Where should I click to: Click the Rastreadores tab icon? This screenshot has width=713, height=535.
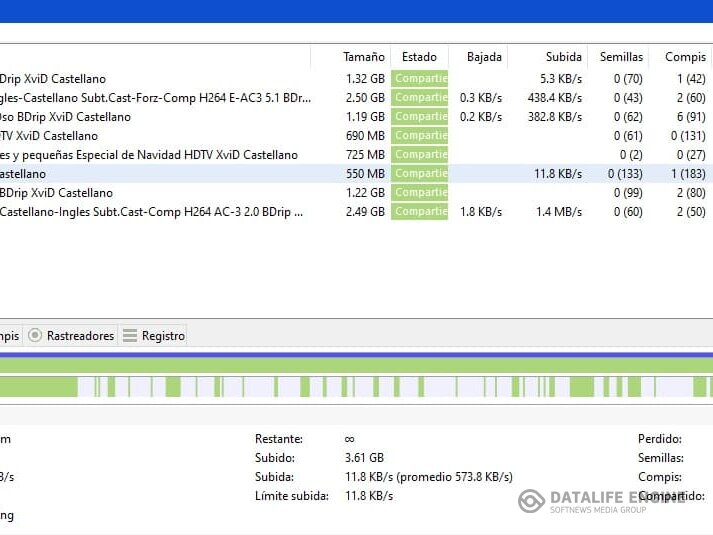(35, 336)
